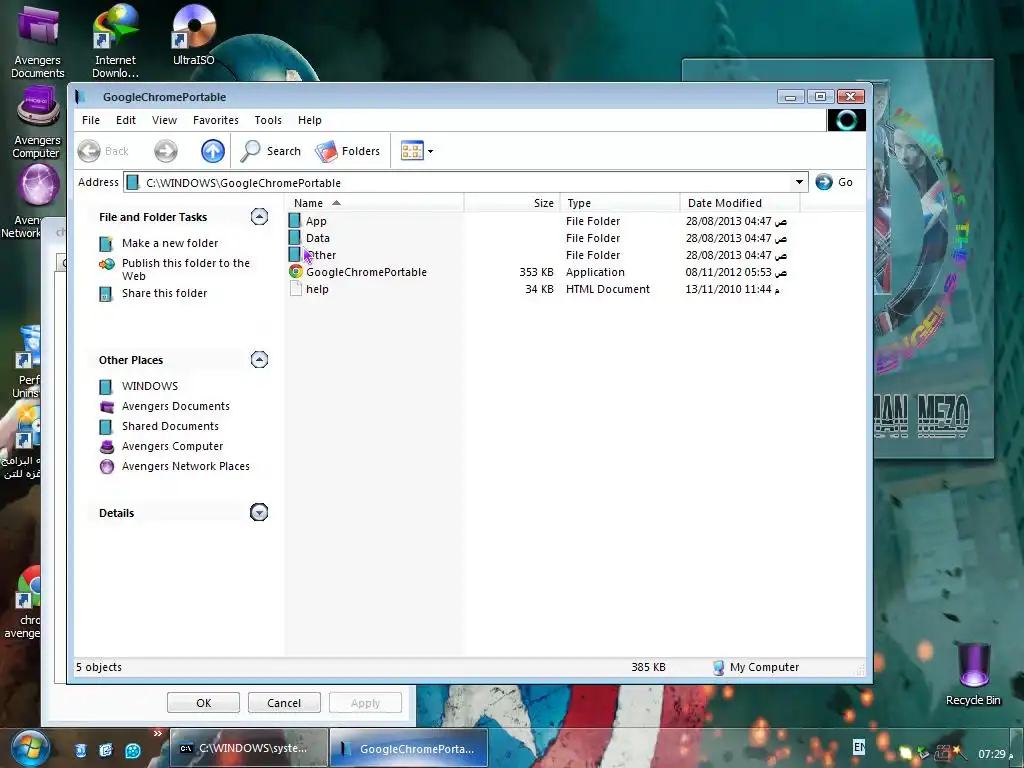The image size is (1024, 768).
Task: Expand the Address bar dropdown
Action: 799,182
